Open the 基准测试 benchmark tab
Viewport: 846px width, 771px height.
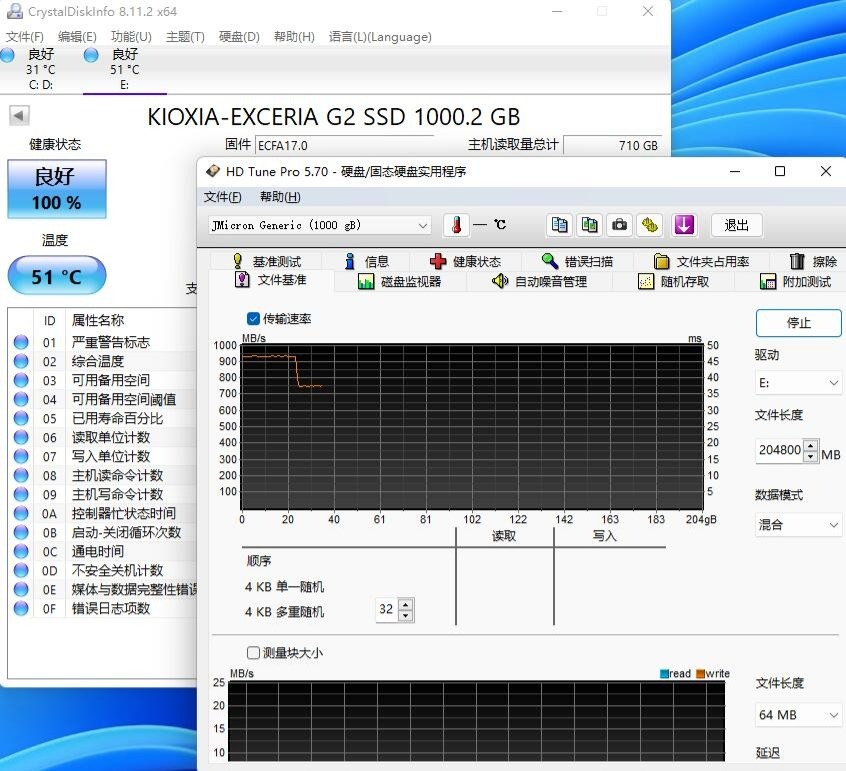click(x=268, y=262)
